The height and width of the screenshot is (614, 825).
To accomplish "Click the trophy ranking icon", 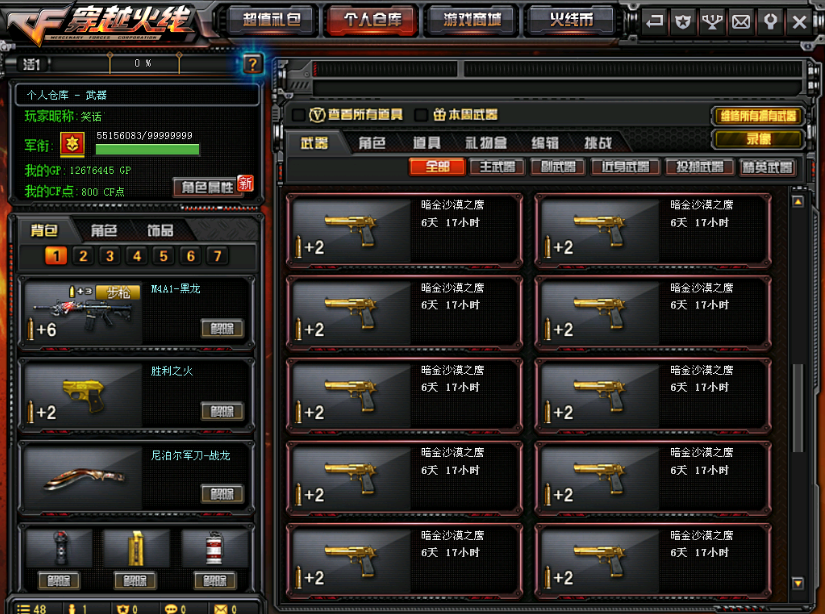I will tap(712, 22).
